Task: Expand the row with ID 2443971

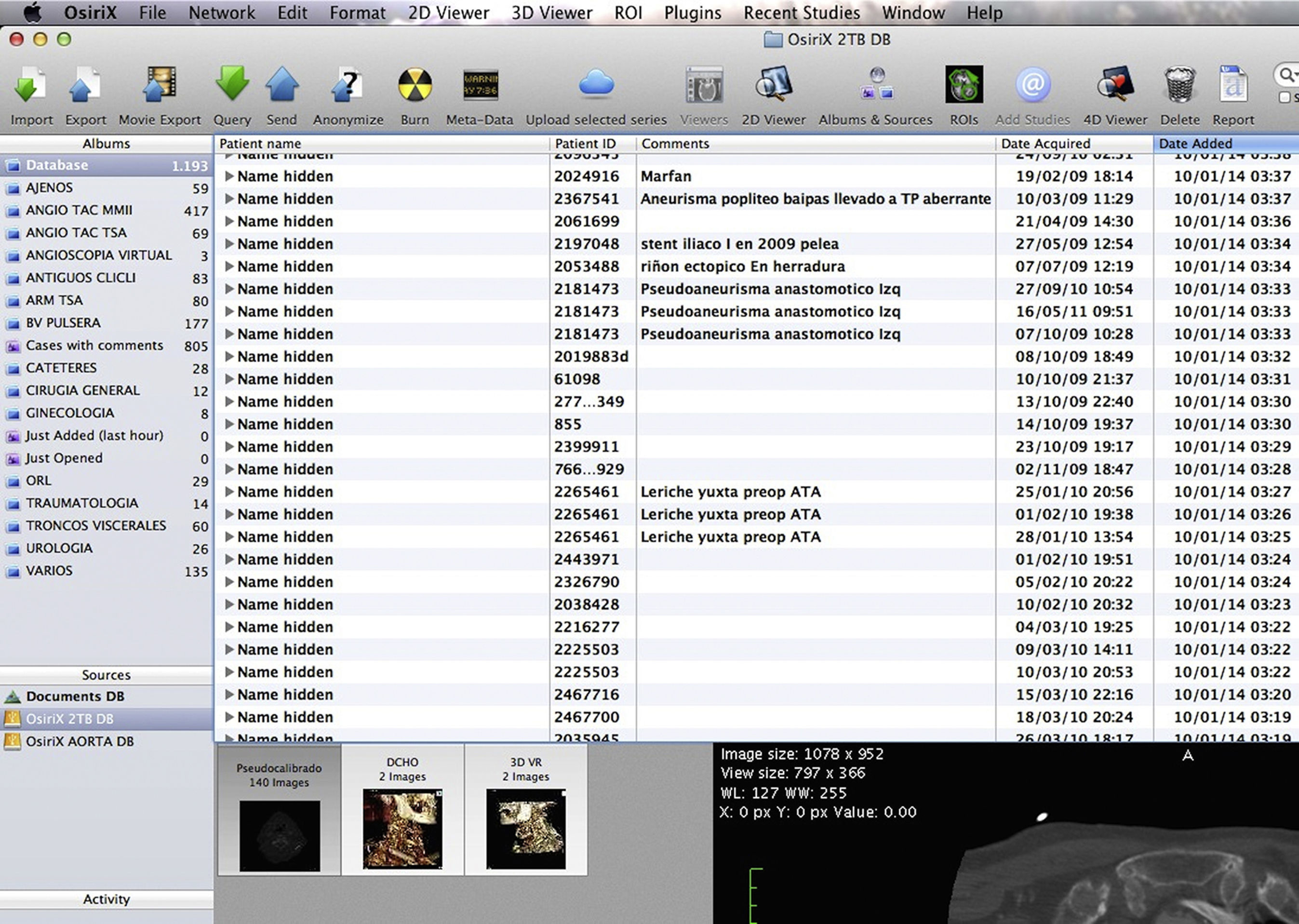Action: pyautogui.click(x=229, y=559)
